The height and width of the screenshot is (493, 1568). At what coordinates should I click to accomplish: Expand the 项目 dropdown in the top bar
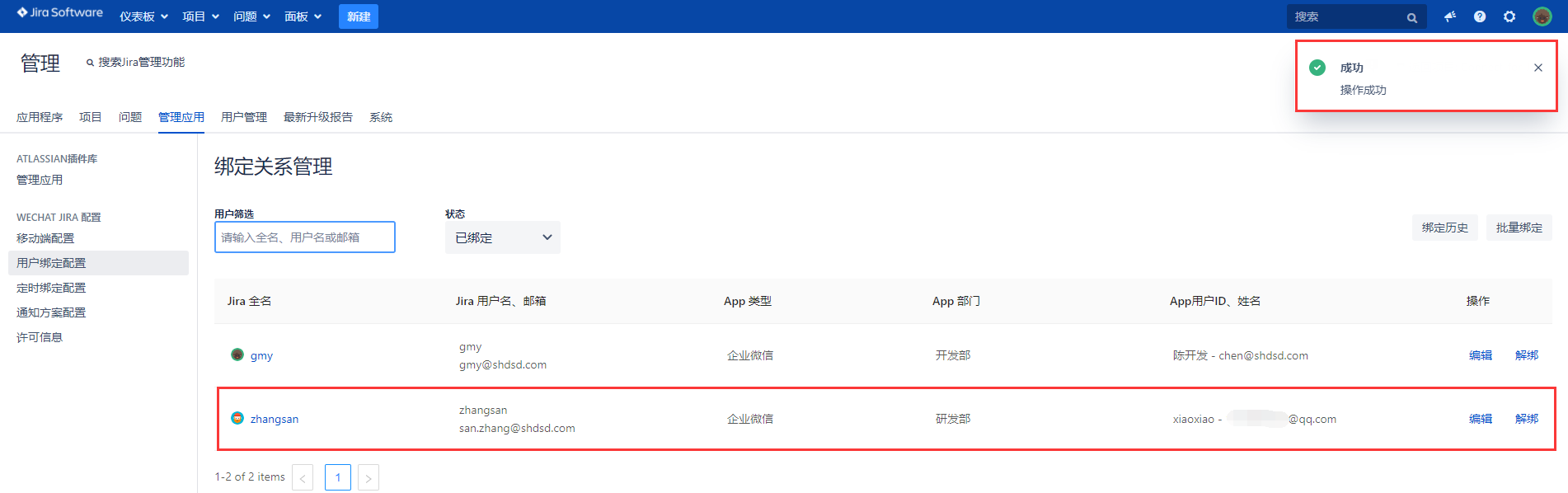[200, 16]
